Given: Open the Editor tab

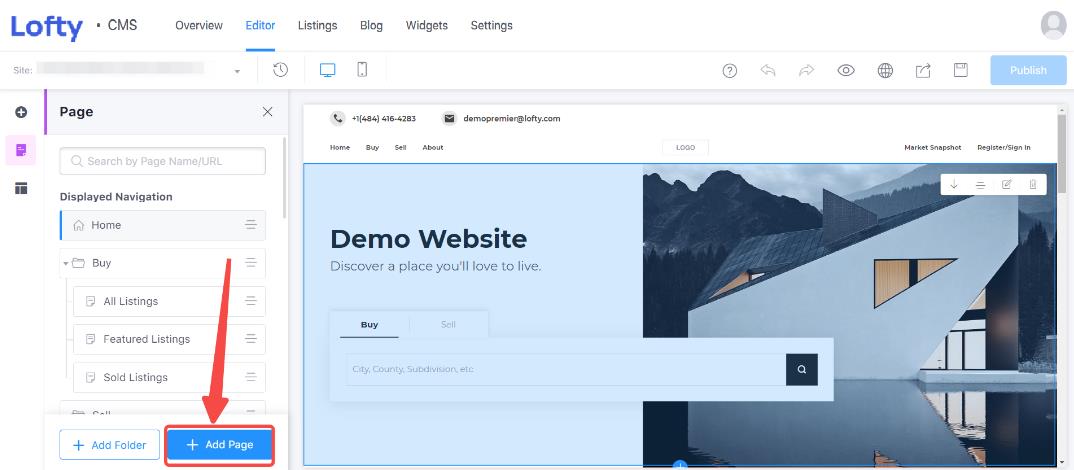Looking at the screenshot, I should (260, 25).
